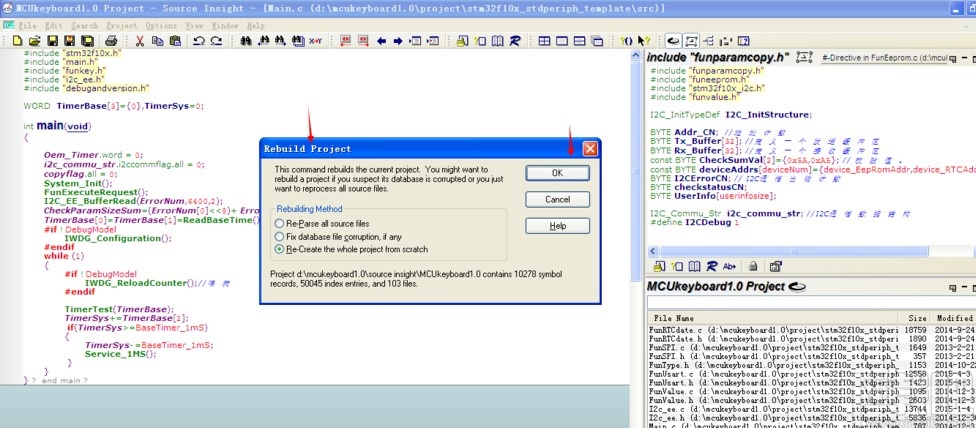Image resolution: width=976 pixels, height=428 pixels.
Task: Select FunRTCdate.c in the project file list
Action: click(774, 330)
